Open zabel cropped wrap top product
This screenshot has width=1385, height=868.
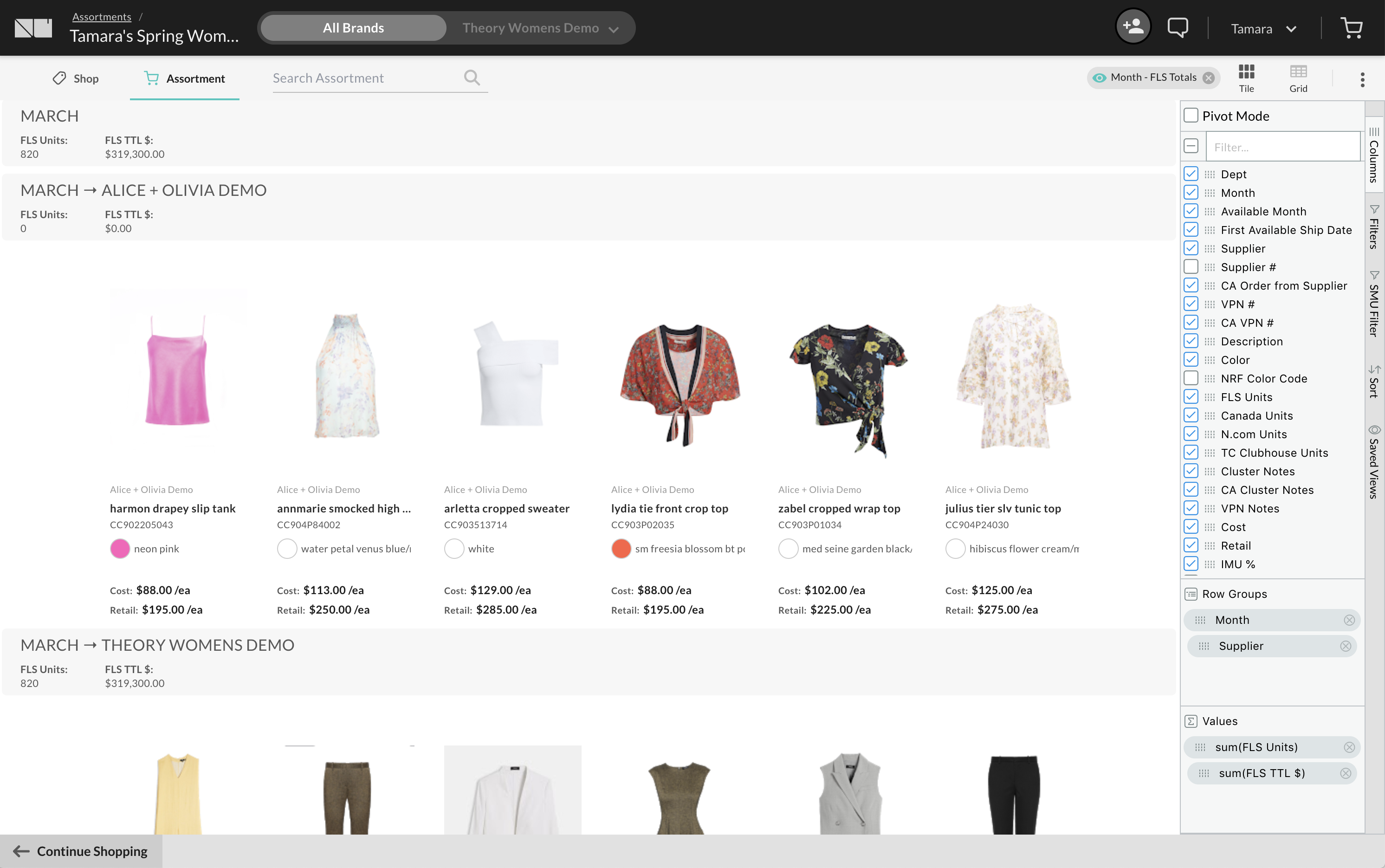(839, 508)
